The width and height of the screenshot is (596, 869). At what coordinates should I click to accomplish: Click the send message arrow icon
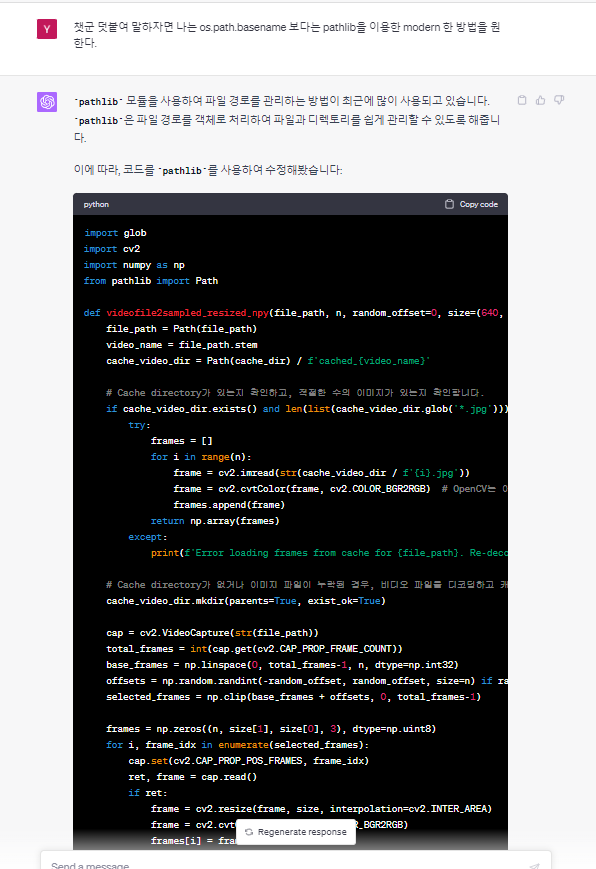pyautogui.click(x=534, y=866)
